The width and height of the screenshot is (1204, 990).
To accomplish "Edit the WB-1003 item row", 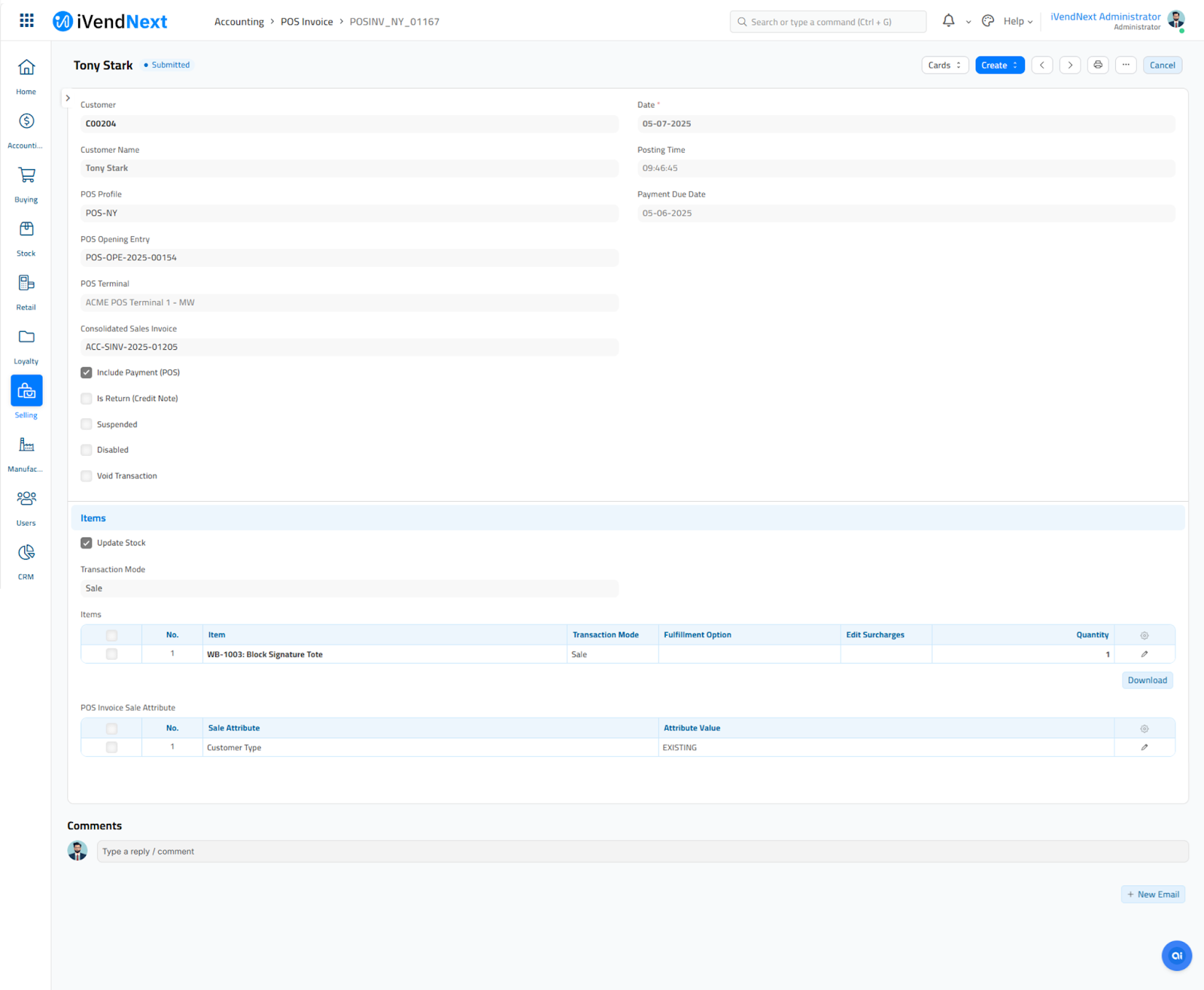I will [x=1144, y=654].
